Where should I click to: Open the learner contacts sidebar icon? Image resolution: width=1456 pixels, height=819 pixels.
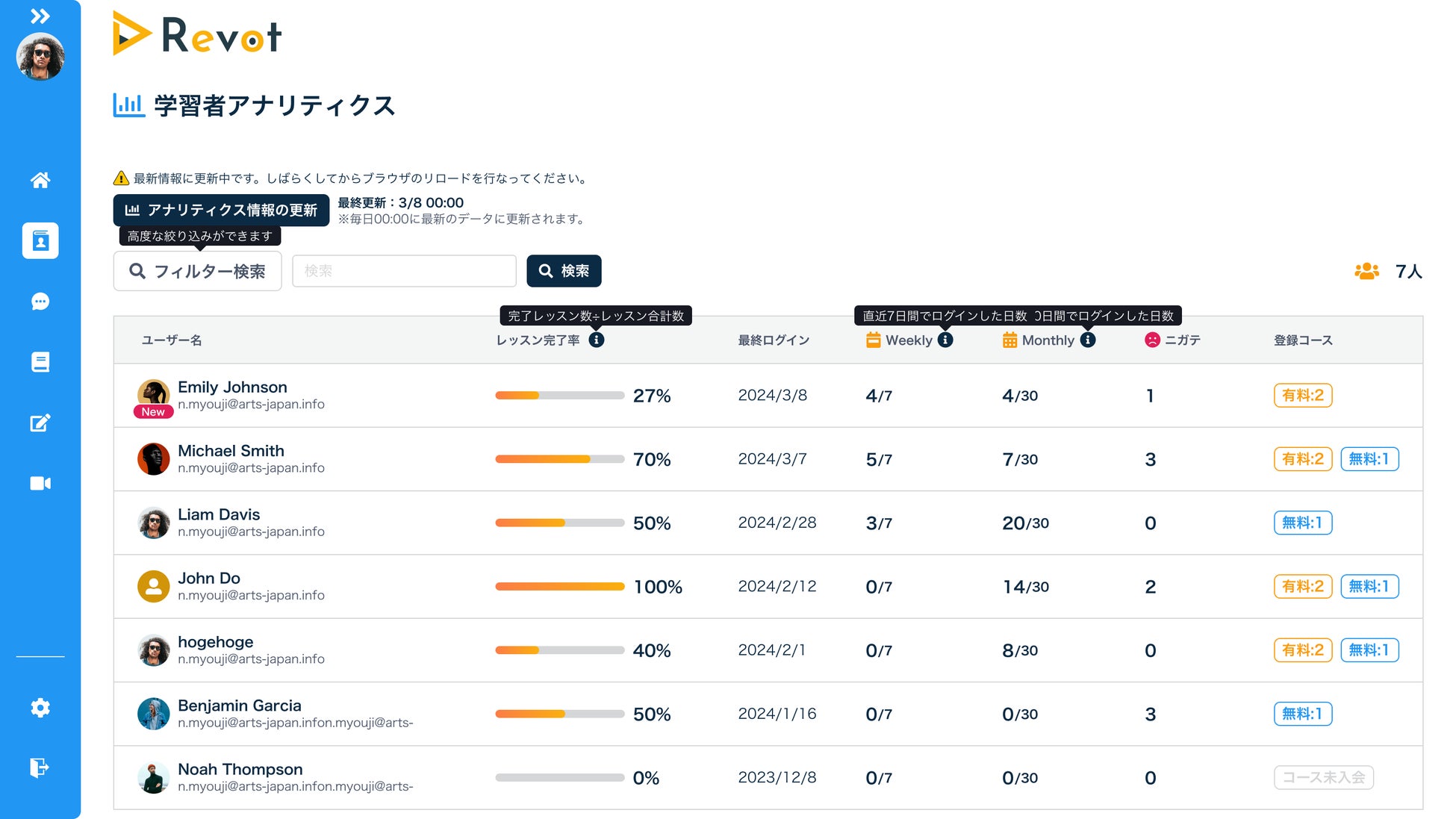(x=40, y=240)
